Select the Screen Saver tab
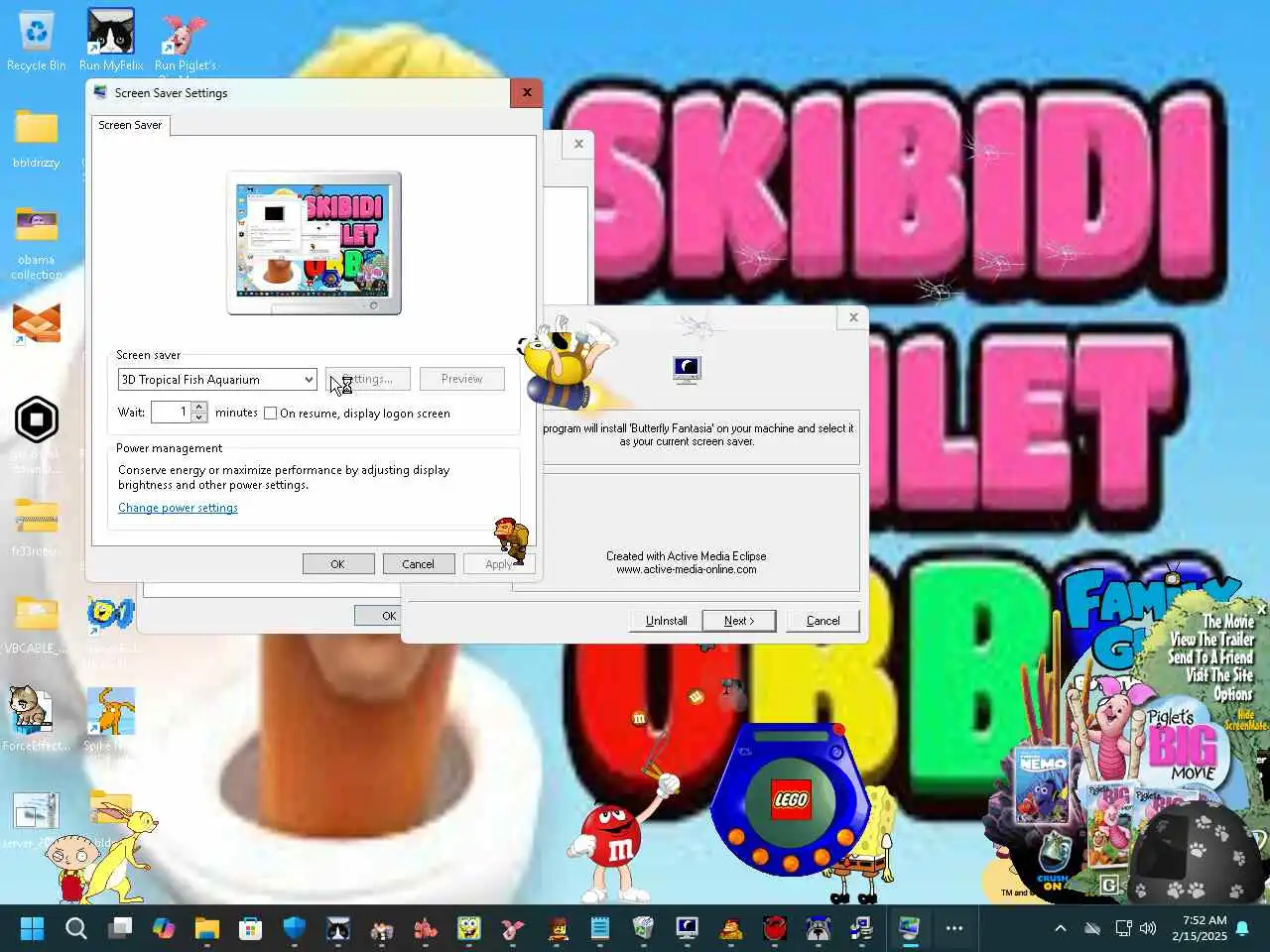1270x952 pixels. click(x=130, y=125)
